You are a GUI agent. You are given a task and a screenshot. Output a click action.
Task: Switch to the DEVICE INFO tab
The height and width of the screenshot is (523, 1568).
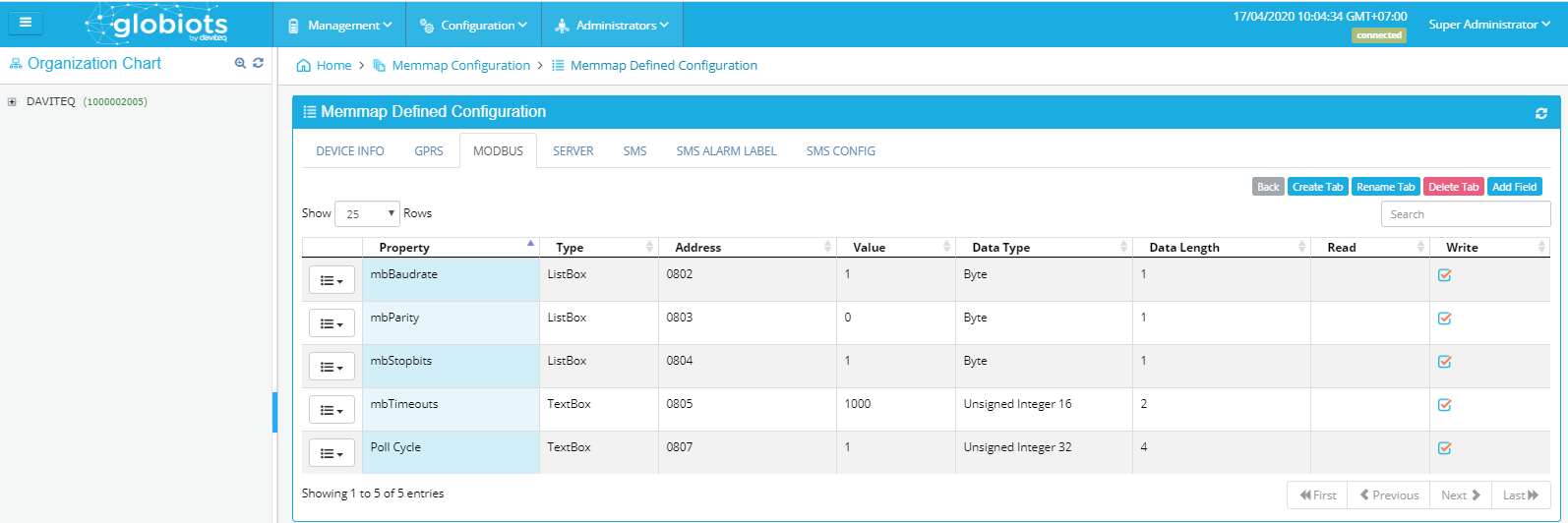[x=350, y=151]
